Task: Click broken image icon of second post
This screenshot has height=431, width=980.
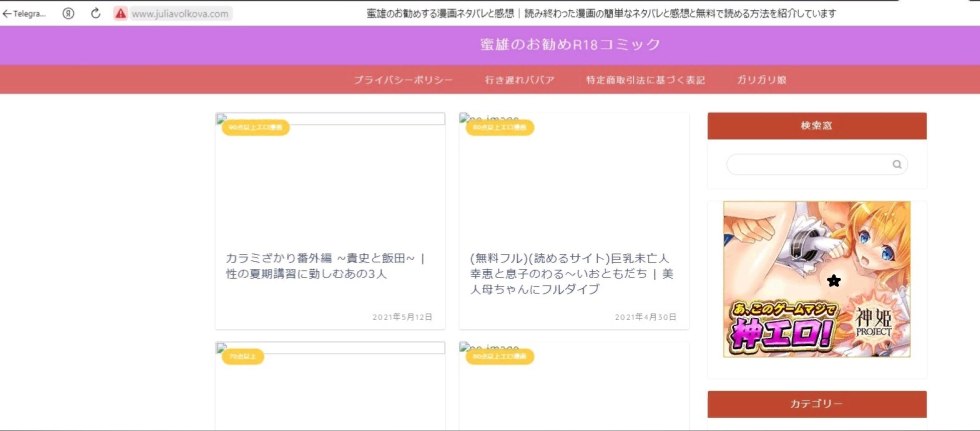Action: [465, 118]
